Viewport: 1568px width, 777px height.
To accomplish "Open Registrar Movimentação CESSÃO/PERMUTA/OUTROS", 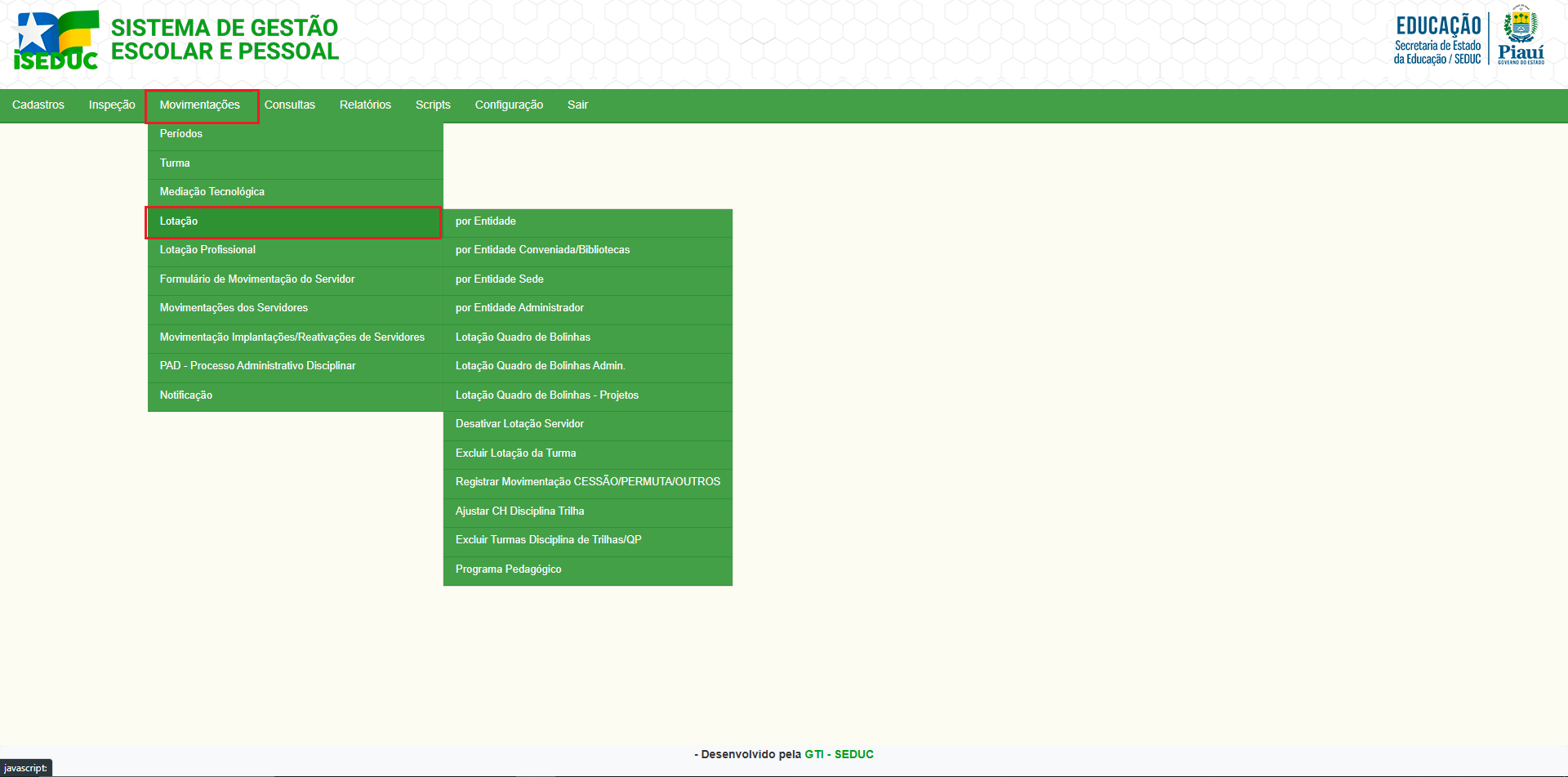I will (588, 482).
